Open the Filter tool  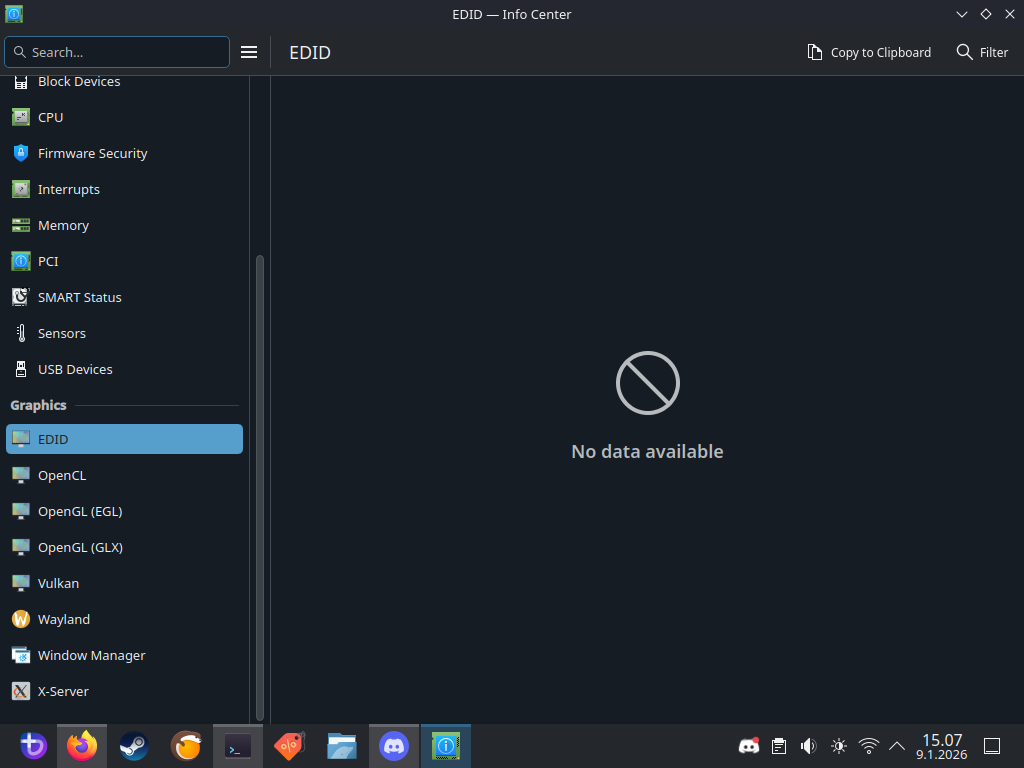tap(982, 52)
